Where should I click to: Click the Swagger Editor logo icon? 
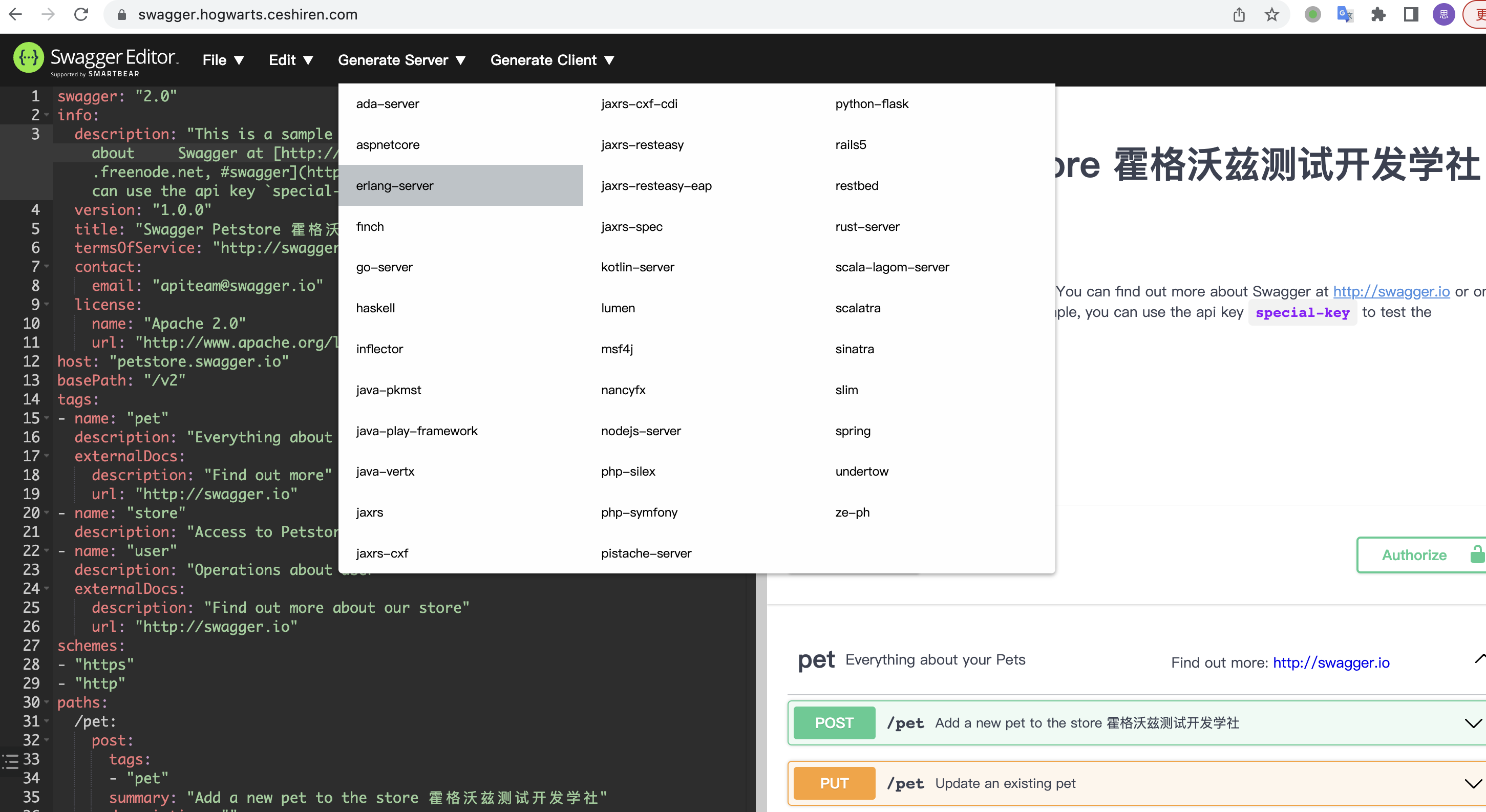[28, 58]
